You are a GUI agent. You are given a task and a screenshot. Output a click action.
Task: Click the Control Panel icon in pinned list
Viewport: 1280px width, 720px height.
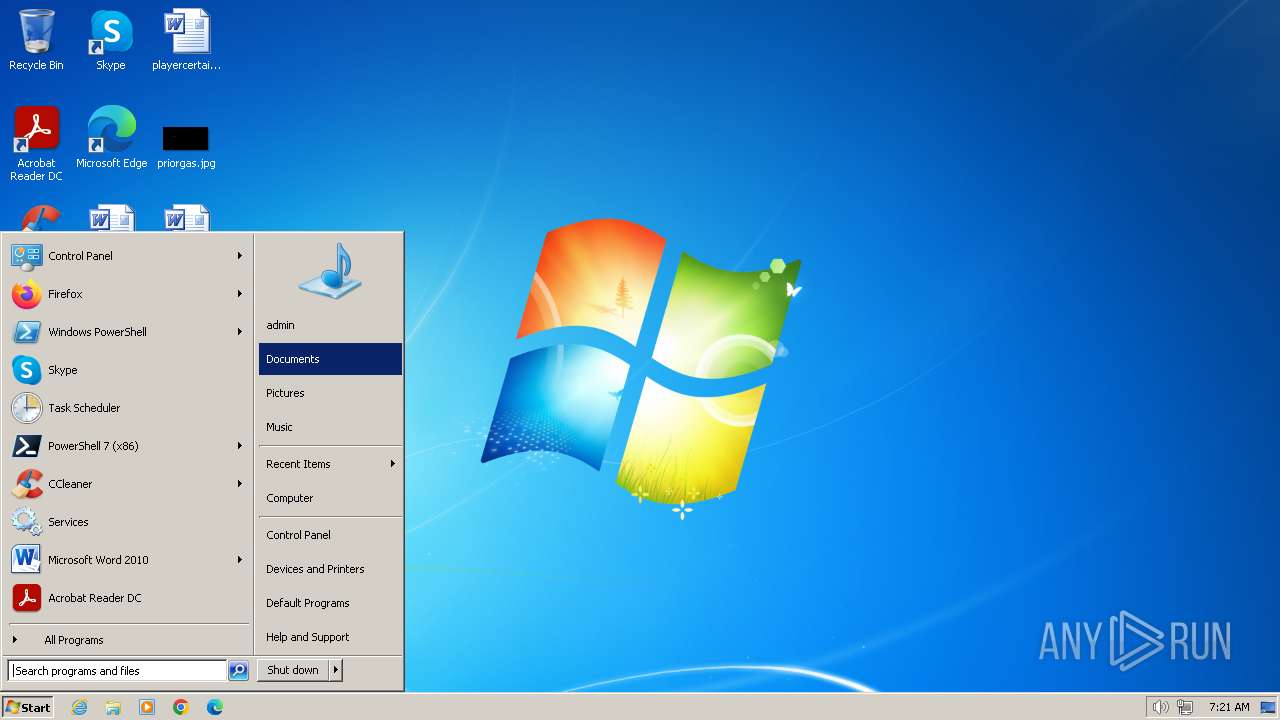[26, 256]
